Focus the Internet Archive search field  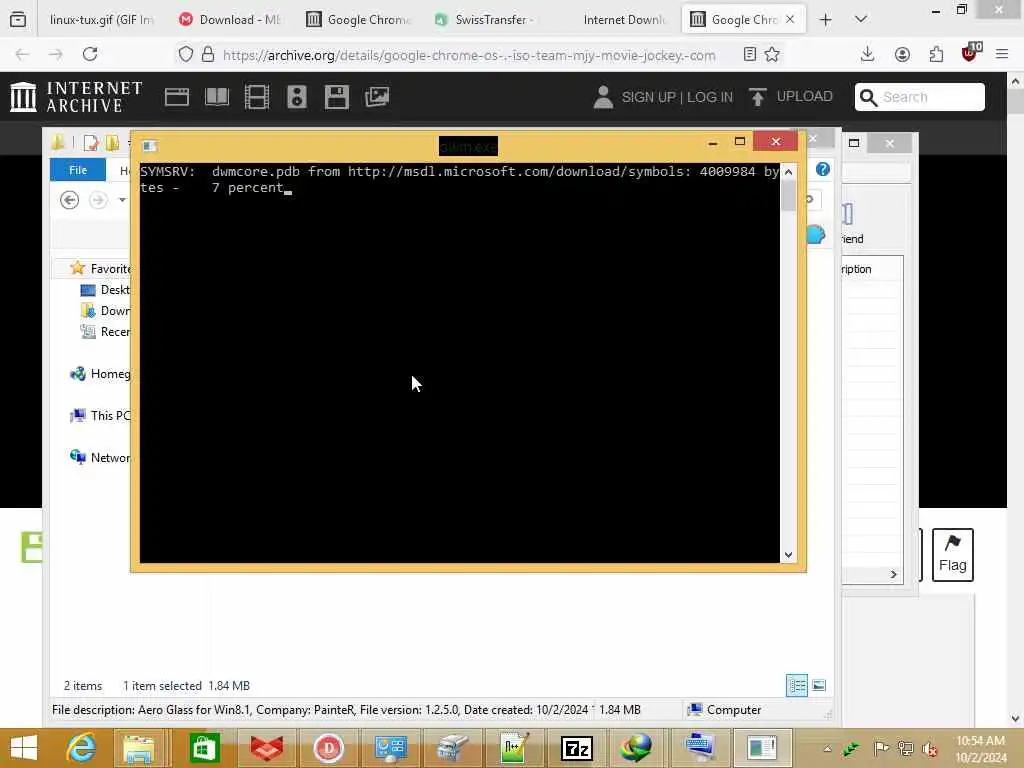920,97
